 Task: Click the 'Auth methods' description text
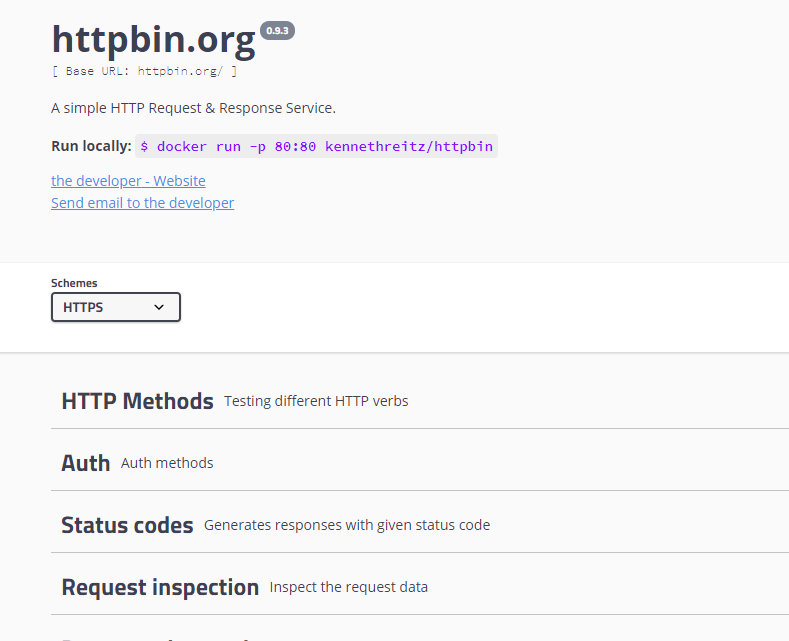[x=167, y=463]
